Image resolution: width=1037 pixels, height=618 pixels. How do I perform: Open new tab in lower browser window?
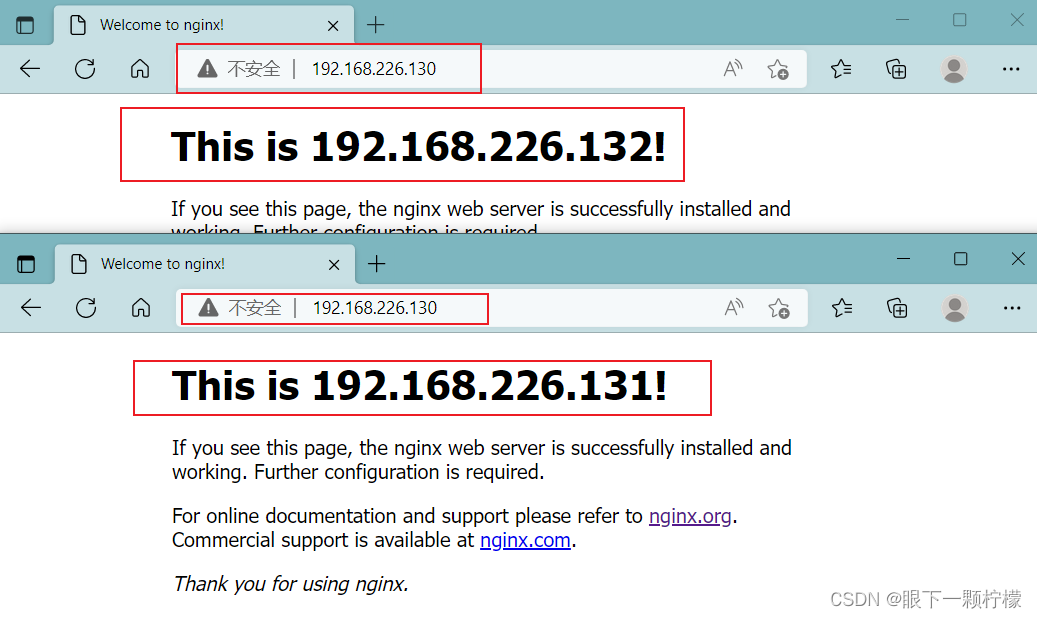pyautogui.click(x=376, y=264)
